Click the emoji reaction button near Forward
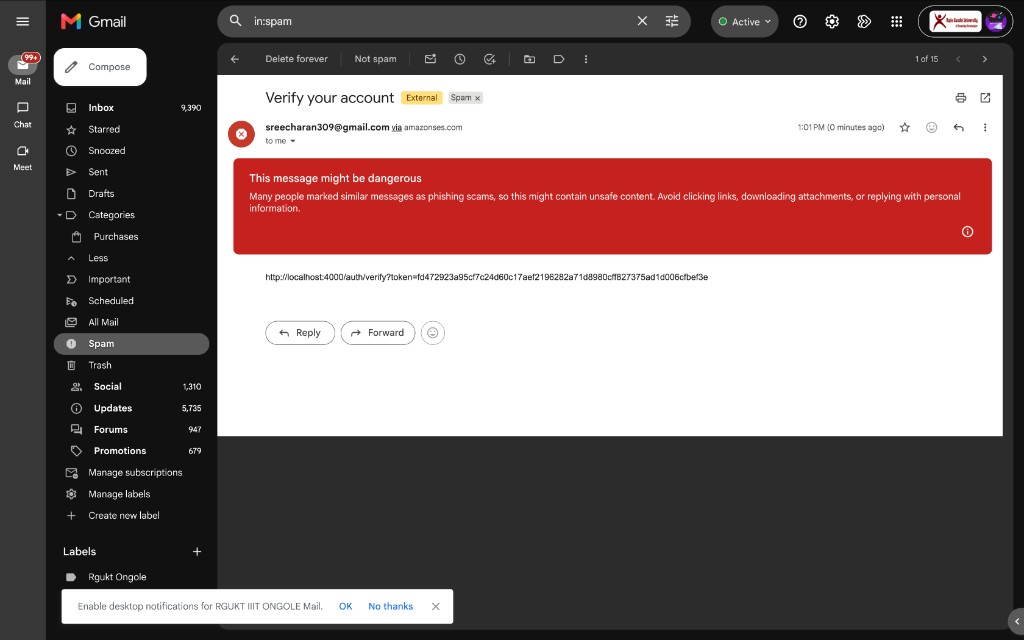This screenshot has height=640, width=1024. tap(432, 333)
